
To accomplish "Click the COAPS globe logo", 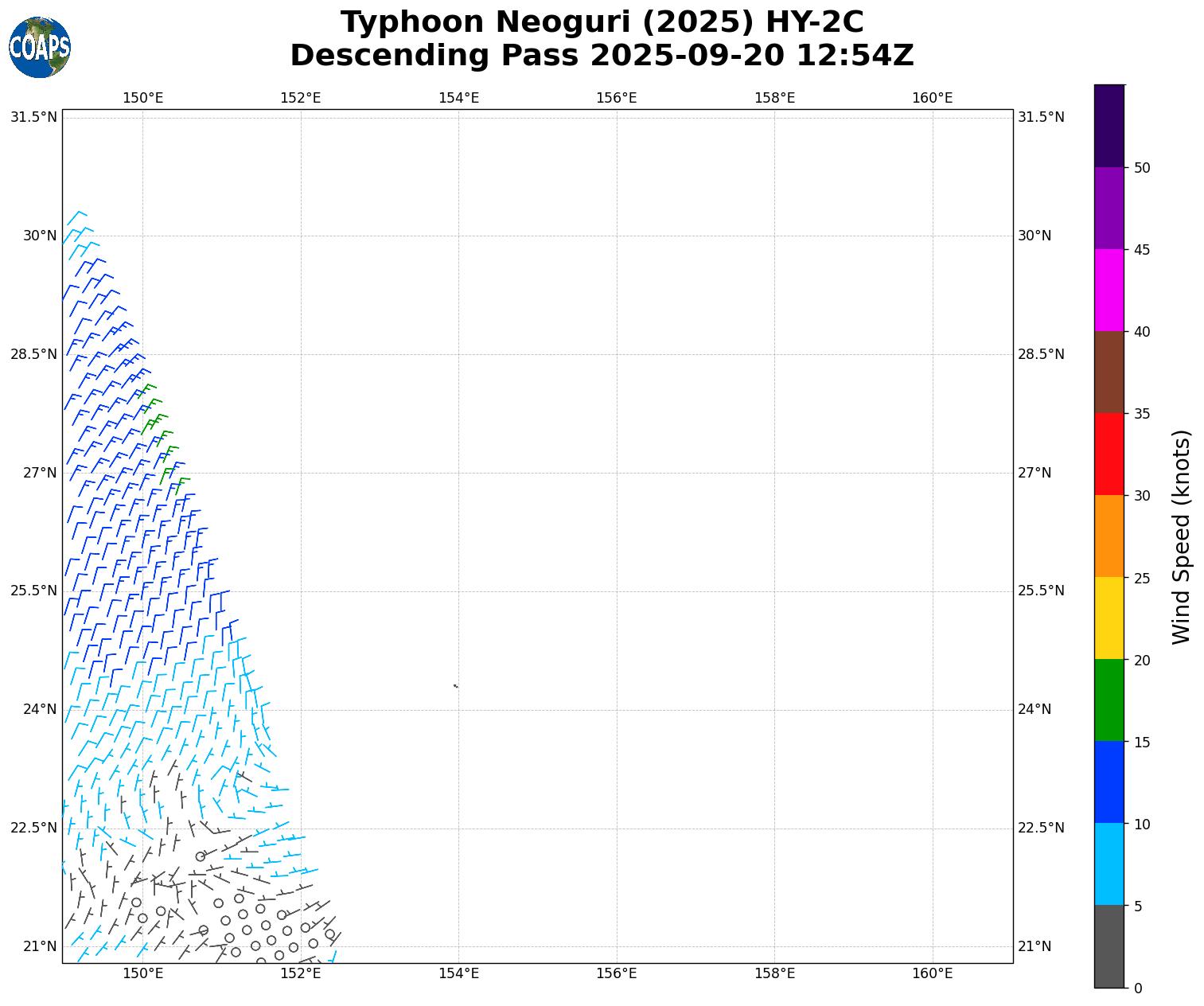I will pos(40,48).
